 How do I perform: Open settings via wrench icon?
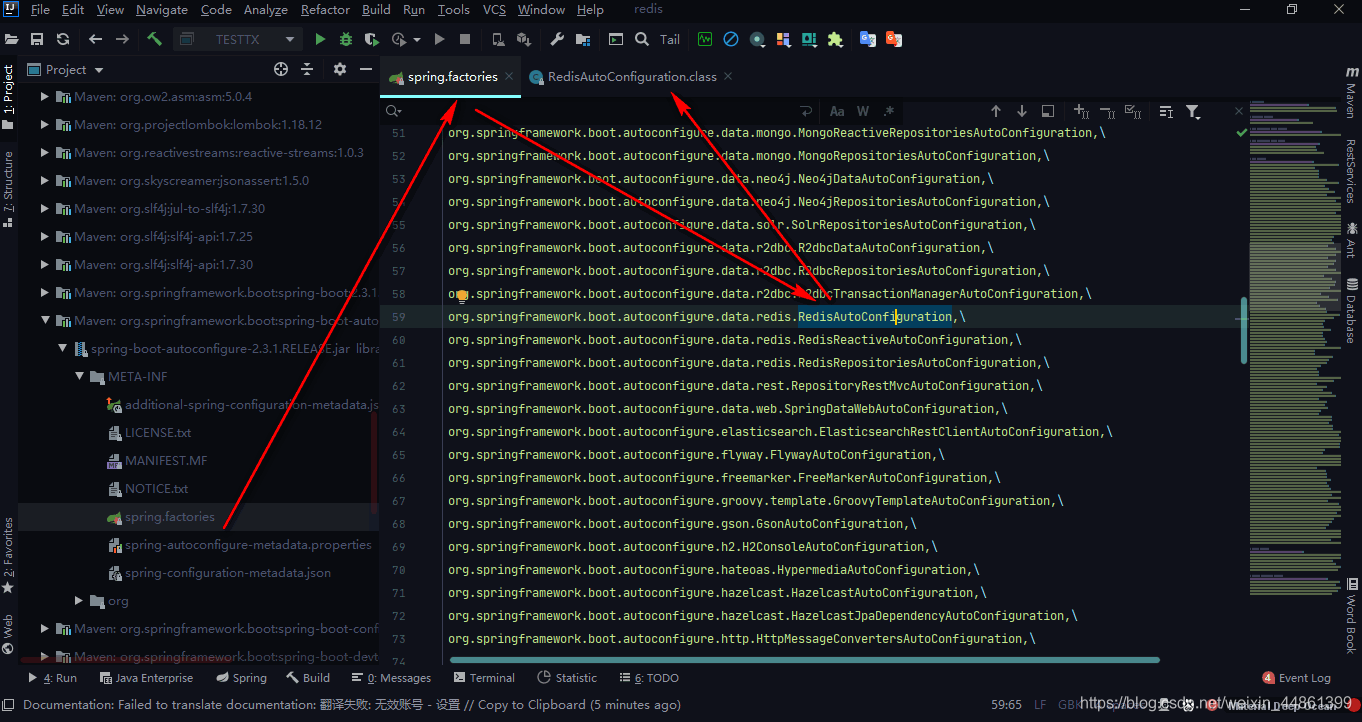click(557, 39)
